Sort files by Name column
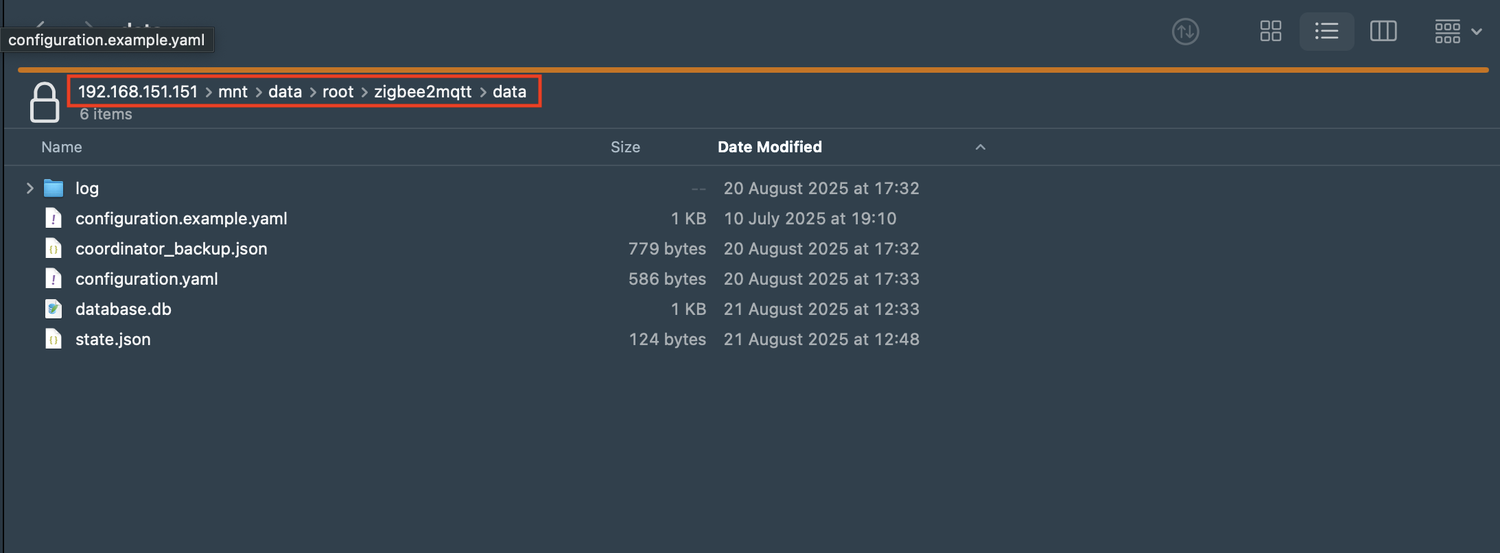Image resolution: width=1500 pixels, height=553 pixels. pos(62,147)
